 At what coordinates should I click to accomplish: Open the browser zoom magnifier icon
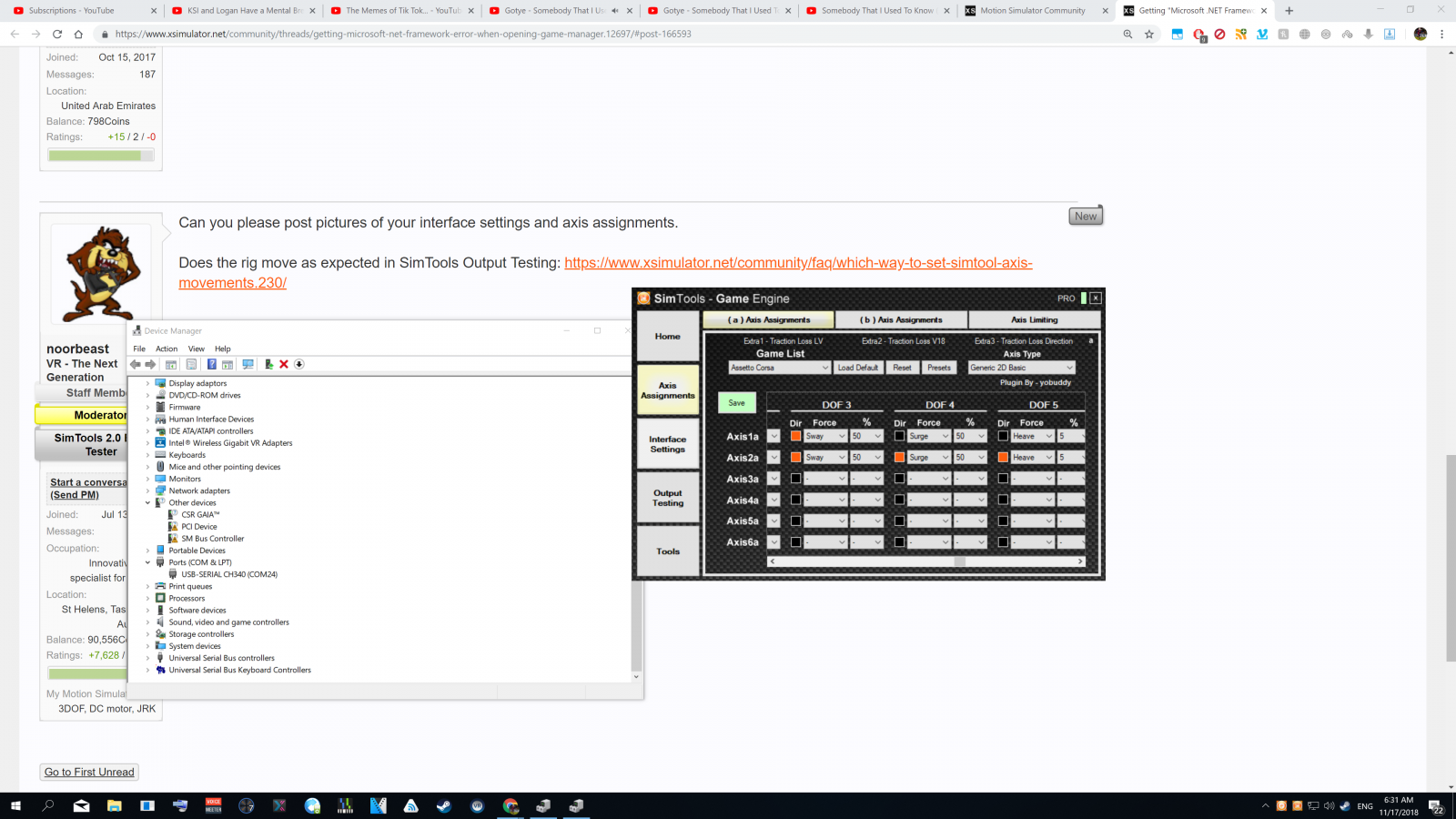click(x=1127, y=34)
